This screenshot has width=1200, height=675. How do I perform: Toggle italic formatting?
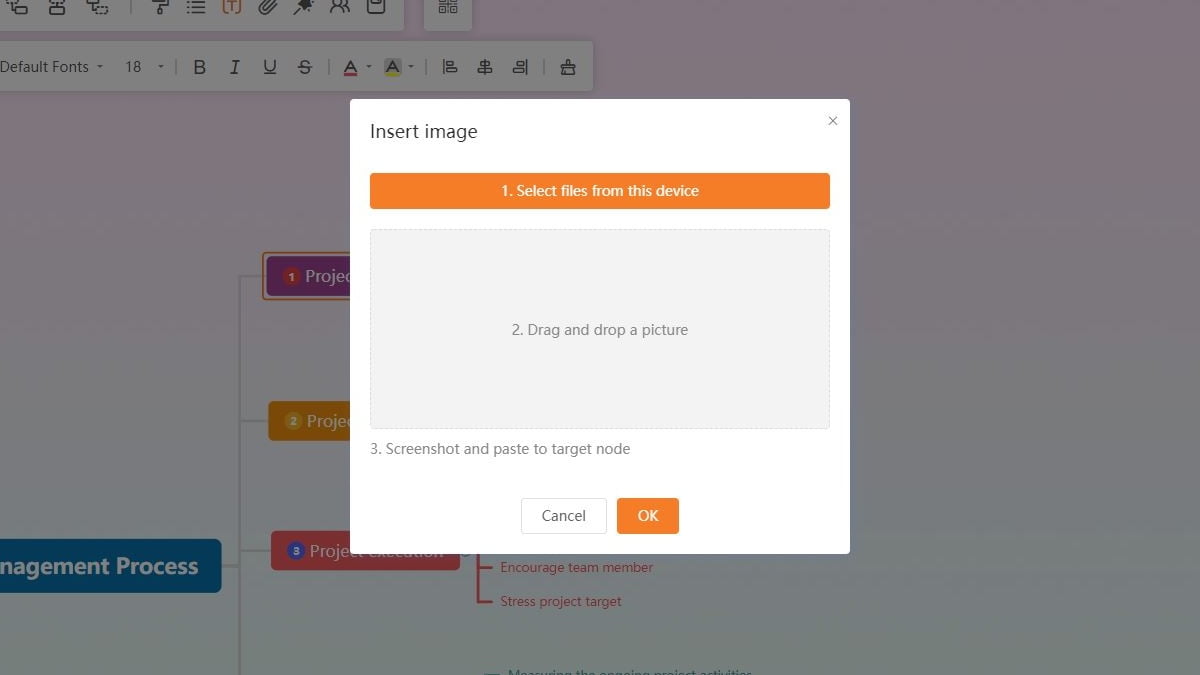234,67
